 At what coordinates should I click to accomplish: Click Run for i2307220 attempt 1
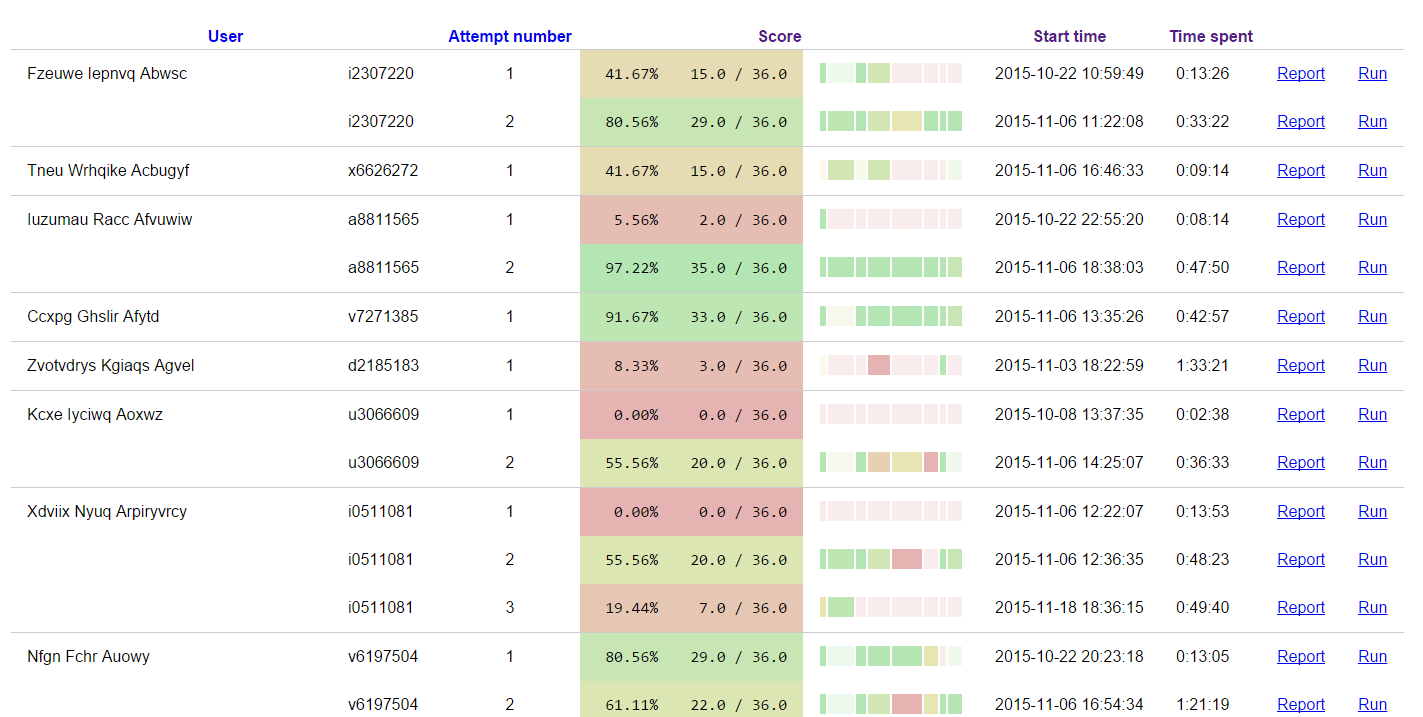(1372, 74)
